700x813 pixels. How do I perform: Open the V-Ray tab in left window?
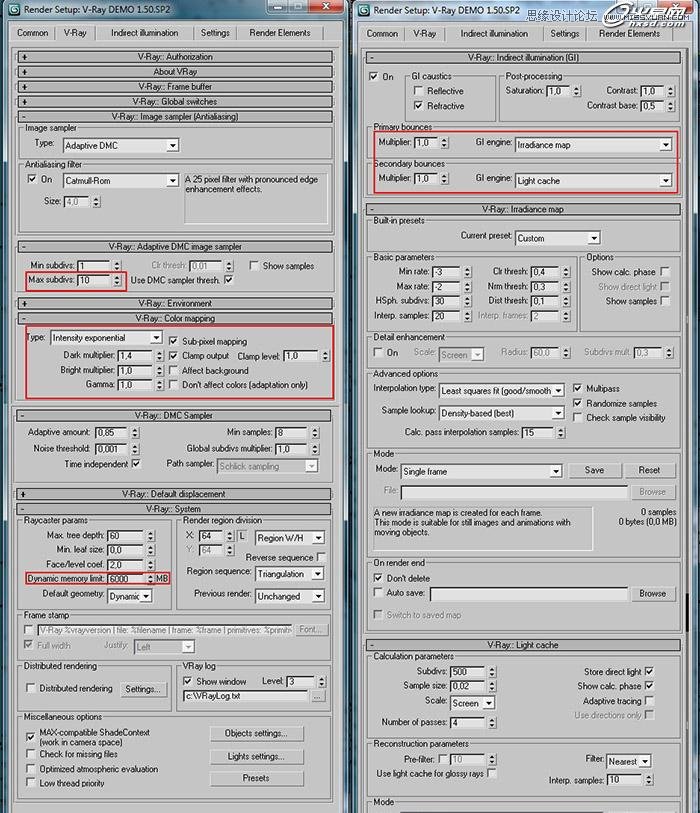pos(75,33)
